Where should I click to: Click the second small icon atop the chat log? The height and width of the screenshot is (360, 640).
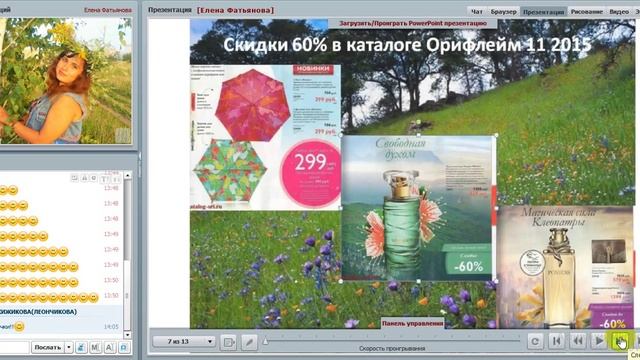[84, 178]
